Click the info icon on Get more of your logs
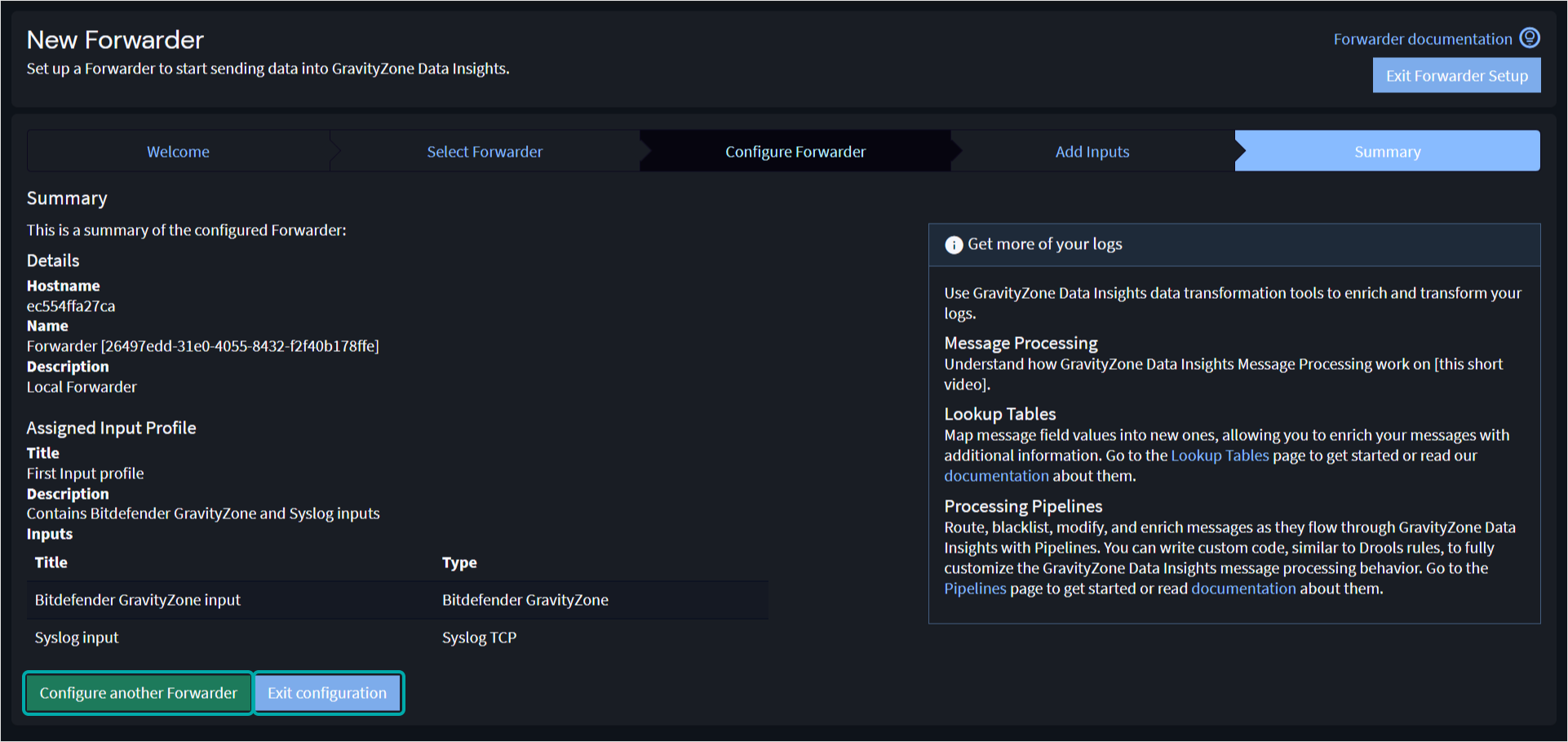This screenshot has height=742, width=1568. [954, 244]
